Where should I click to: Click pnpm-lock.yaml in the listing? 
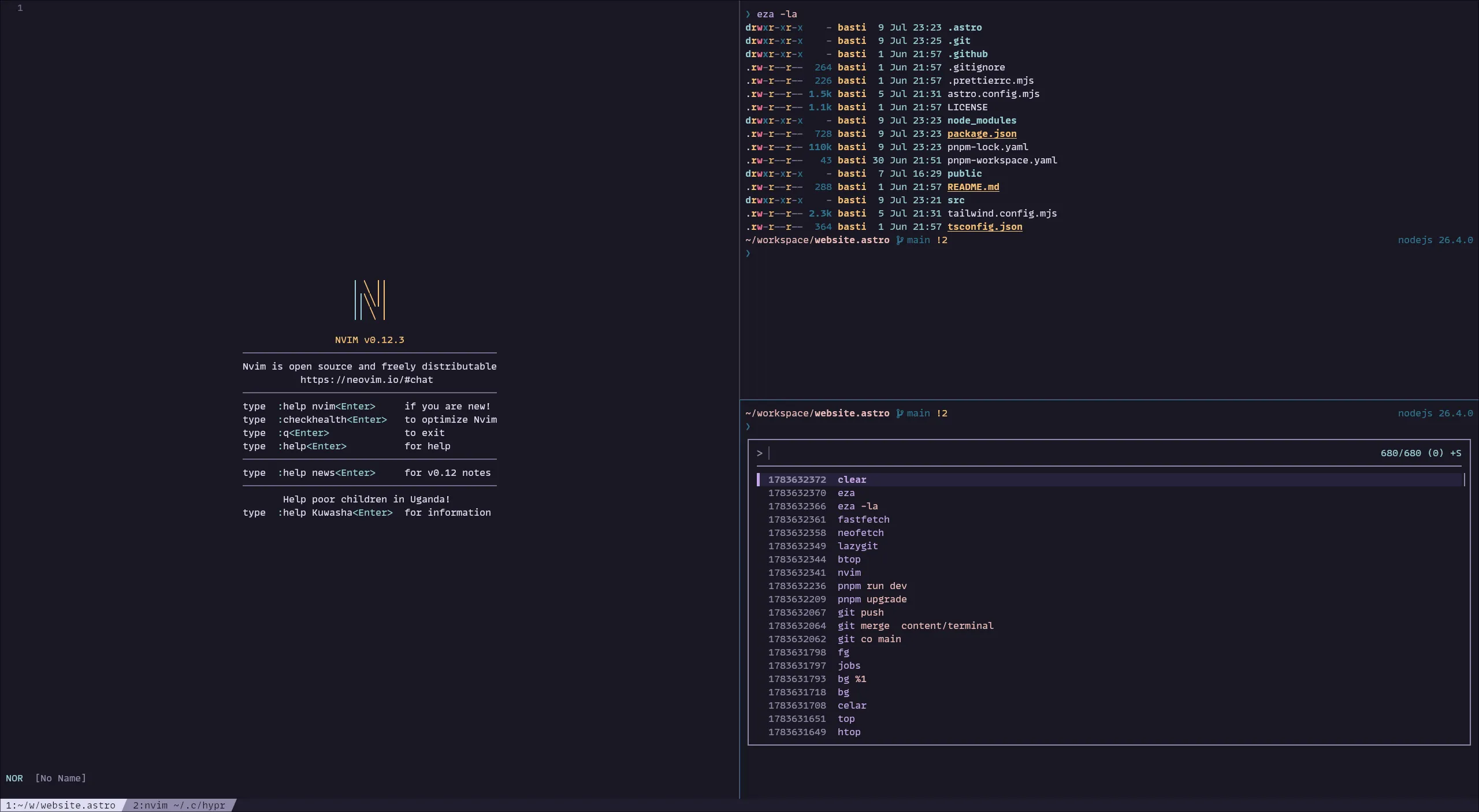pyautogui.click(x=987, y=147)
